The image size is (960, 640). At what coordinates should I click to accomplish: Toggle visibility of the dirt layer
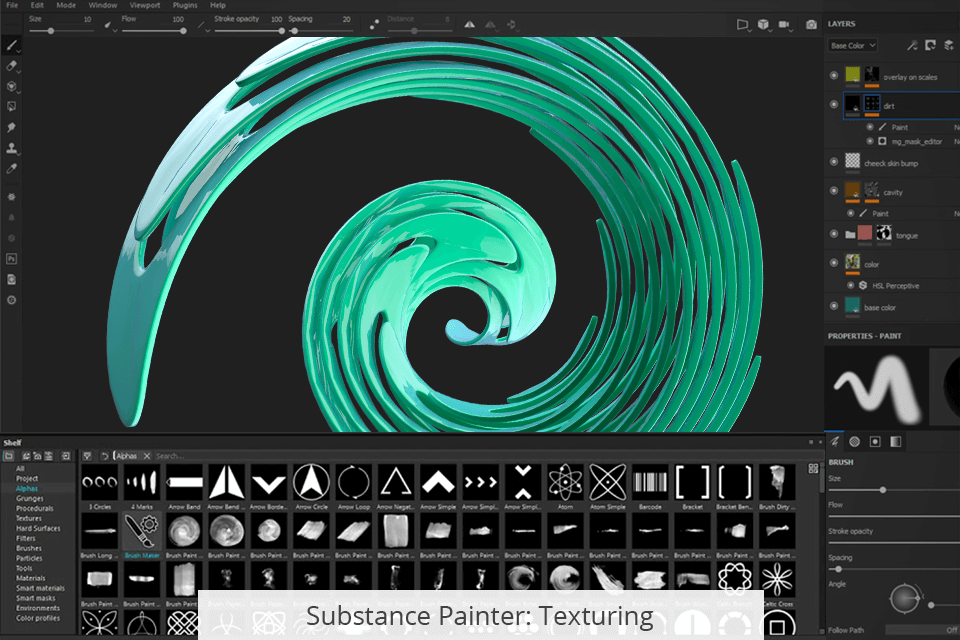pyautogui.click(x=833, y=104)
